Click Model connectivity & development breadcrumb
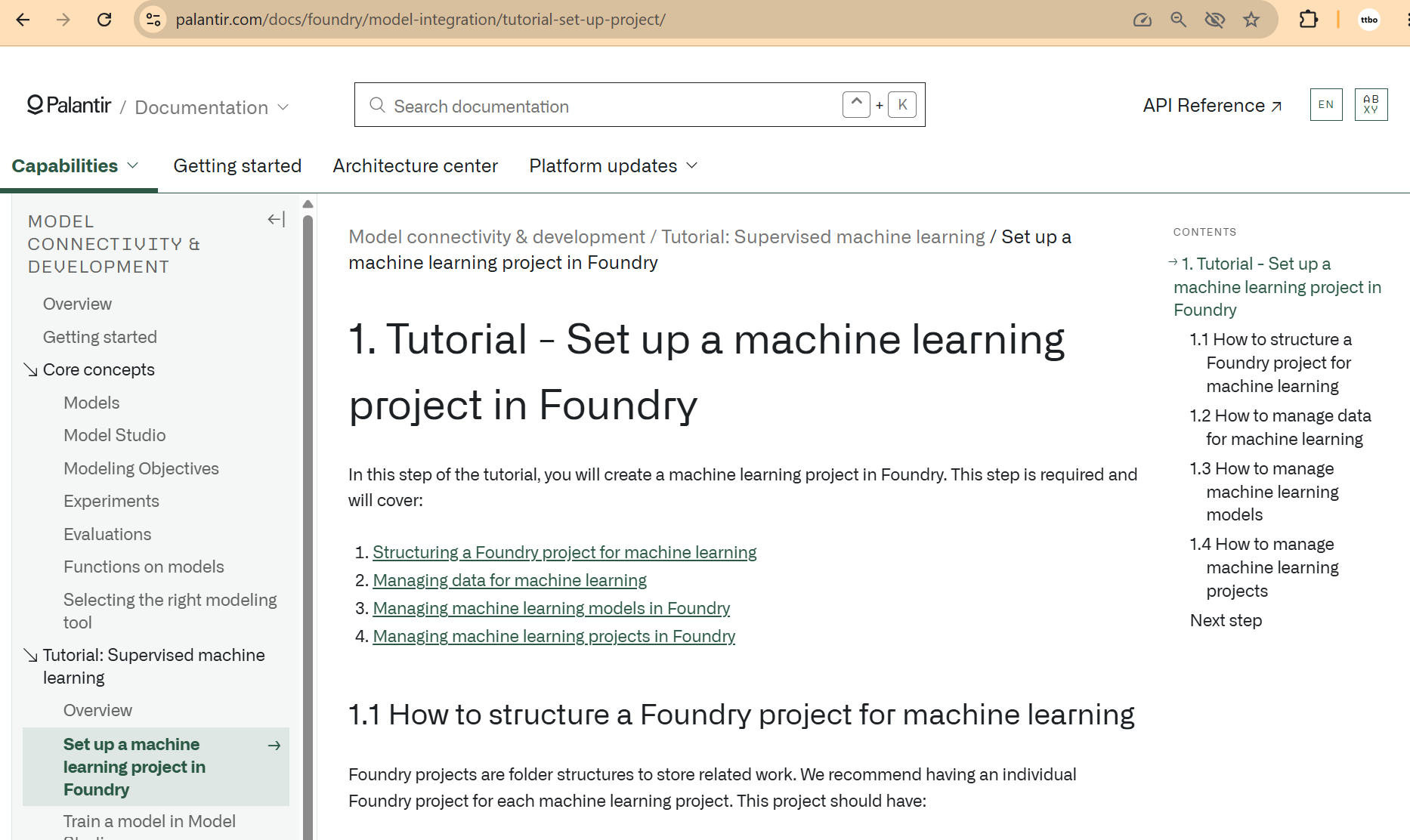This screenshot has height=840, width=1410. (x=496, y=236)
